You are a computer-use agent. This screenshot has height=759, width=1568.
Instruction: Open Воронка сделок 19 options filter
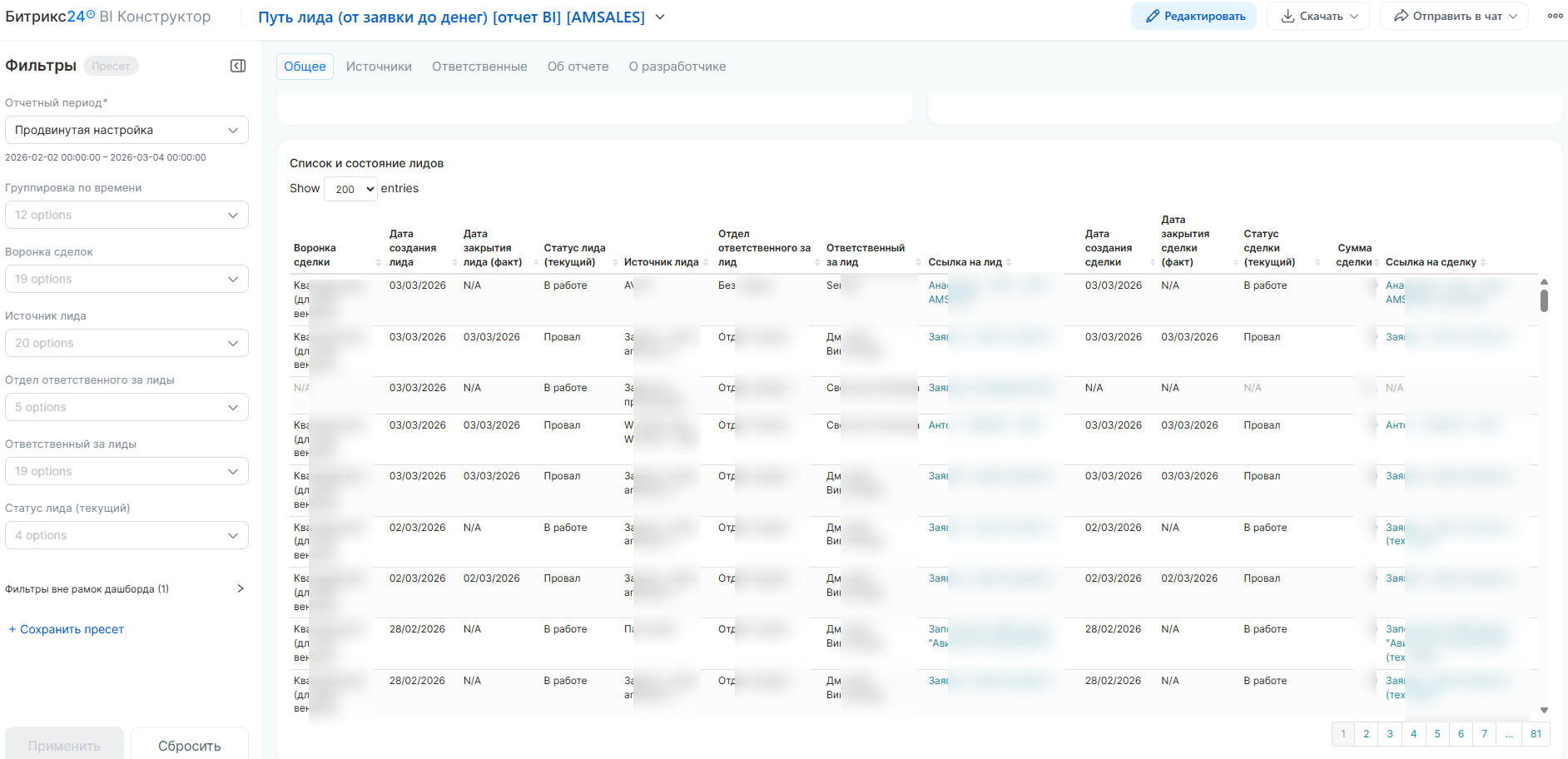(x=127, y=279)
